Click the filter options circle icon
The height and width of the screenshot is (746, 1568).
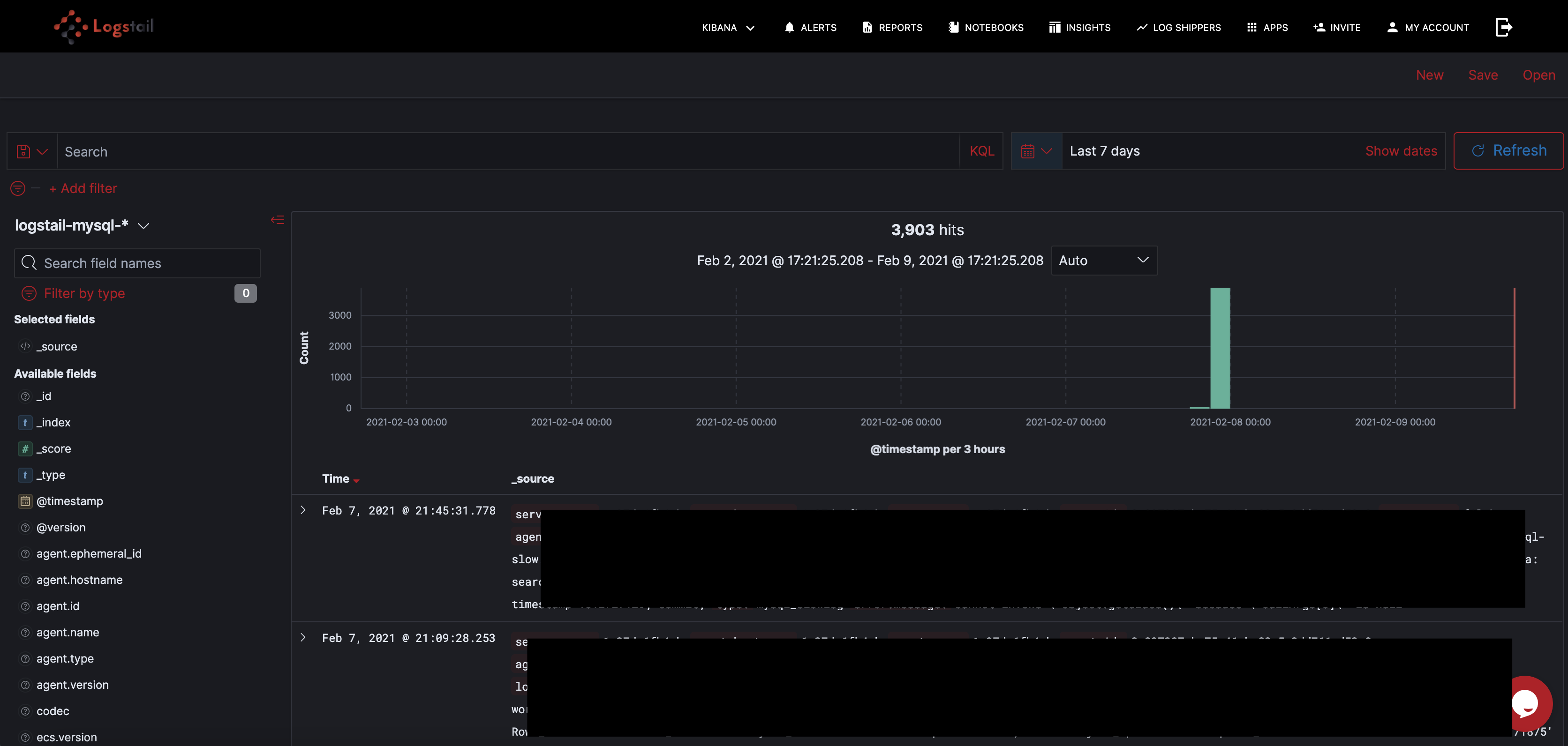18,189
